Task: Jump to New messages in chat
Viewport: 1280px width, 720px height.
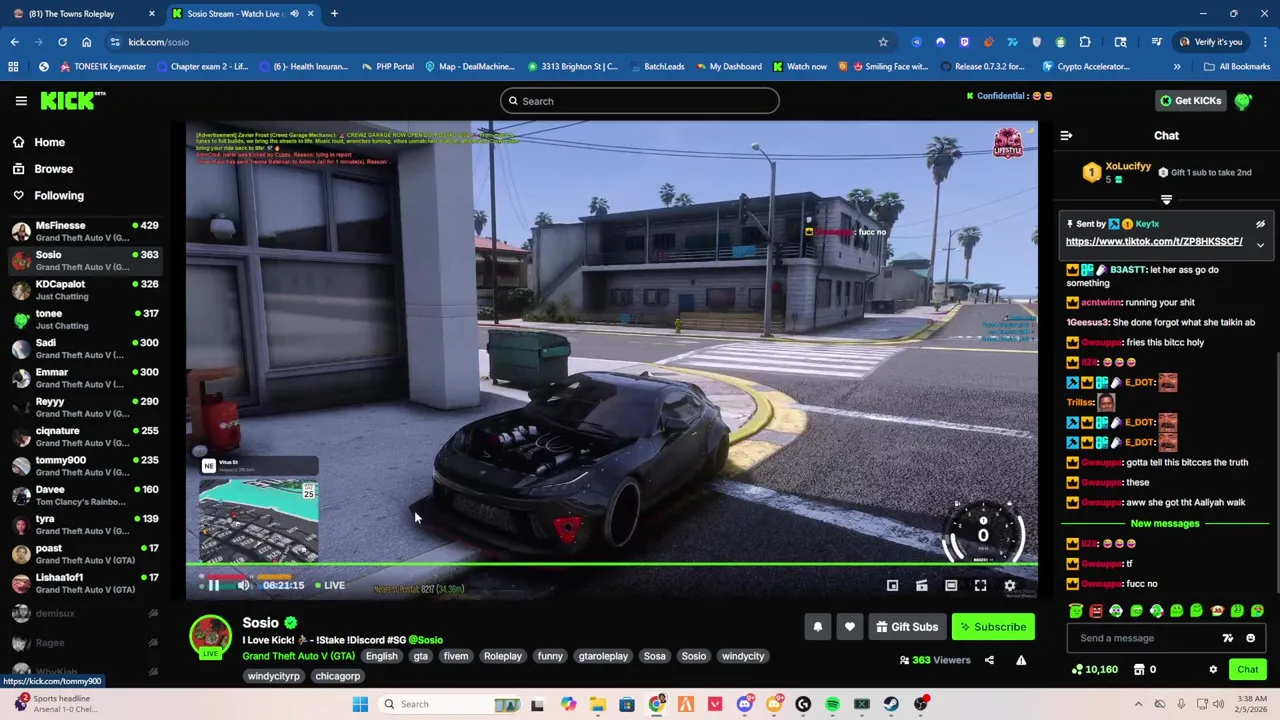Action: point(1164,523)
